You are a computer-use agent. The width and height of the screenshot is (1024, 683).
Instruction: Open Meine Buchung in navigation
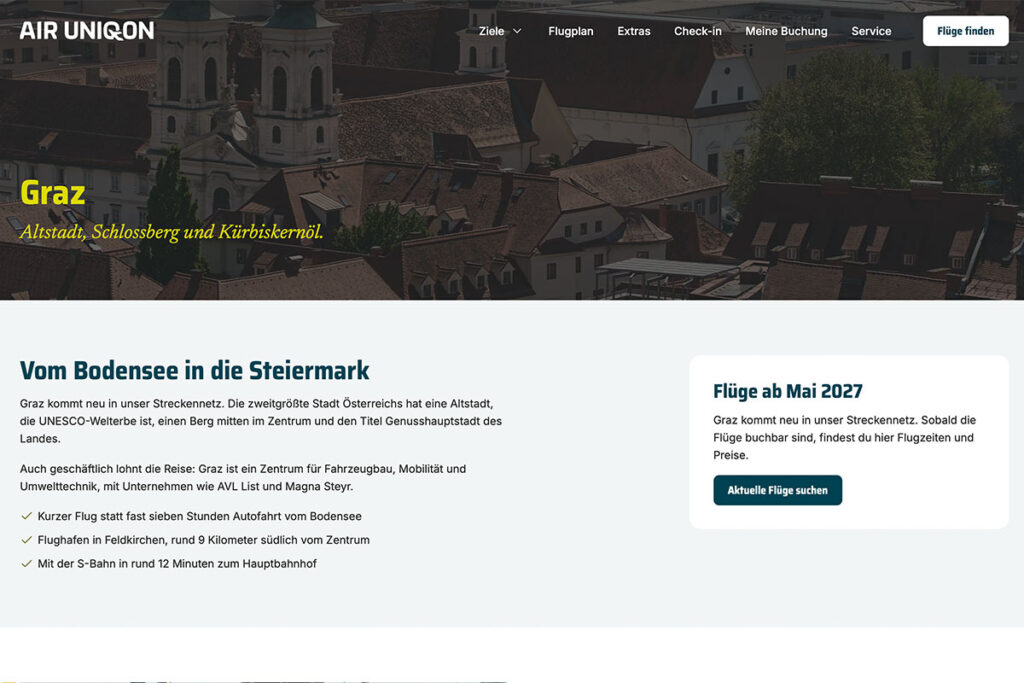point(786,31)
